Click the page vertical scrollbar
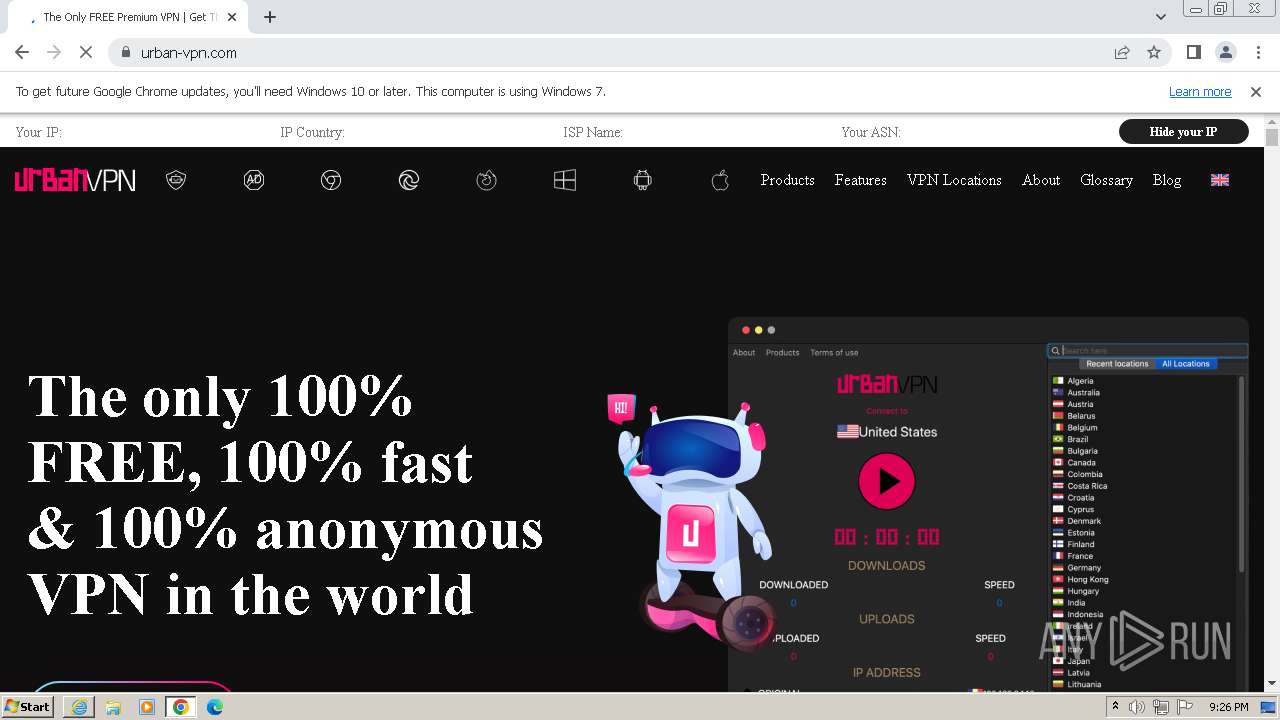 pos(1272,405)
